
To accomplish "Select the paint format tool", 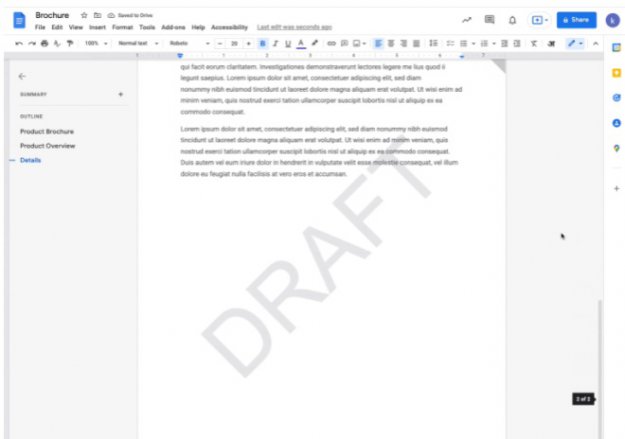I will click(x=70, y=43).
